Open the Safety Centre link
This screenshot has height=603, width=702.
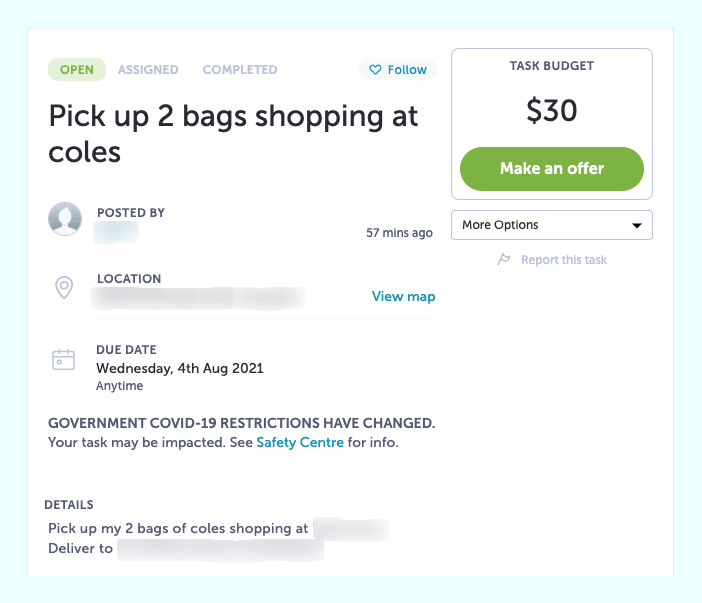click(x=300, y=442)
